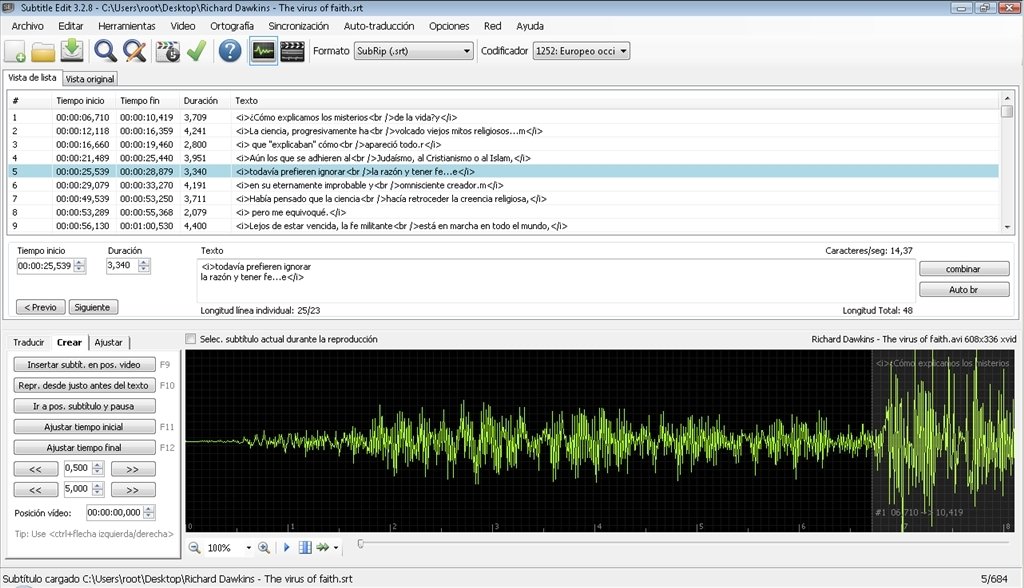This screenshot has height=588, width=1024.
Task: Open the Auto-traducción menu
Action: pos(379,26)
